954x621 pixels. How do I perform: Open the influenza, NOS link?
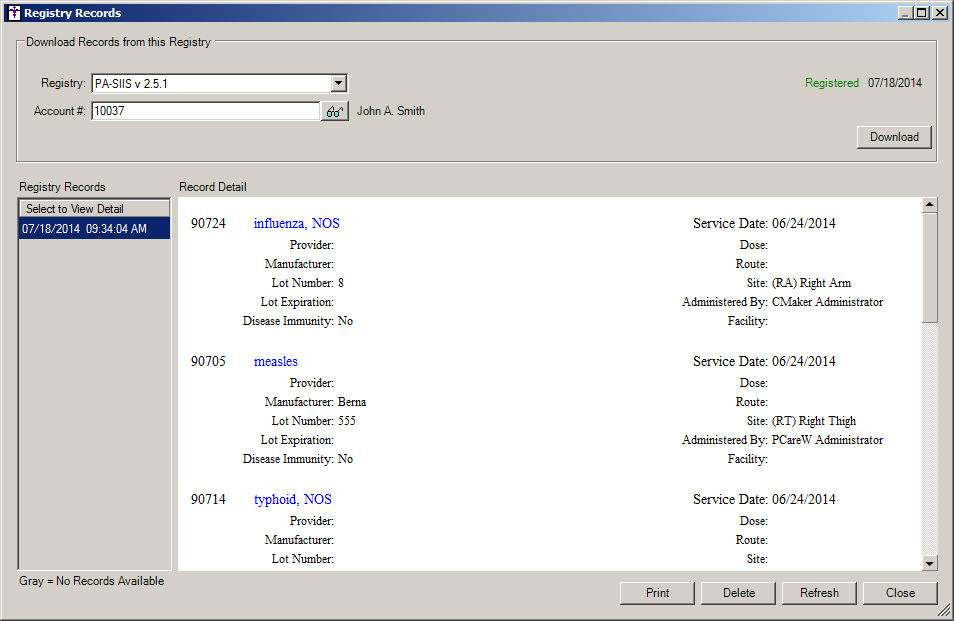296,224
